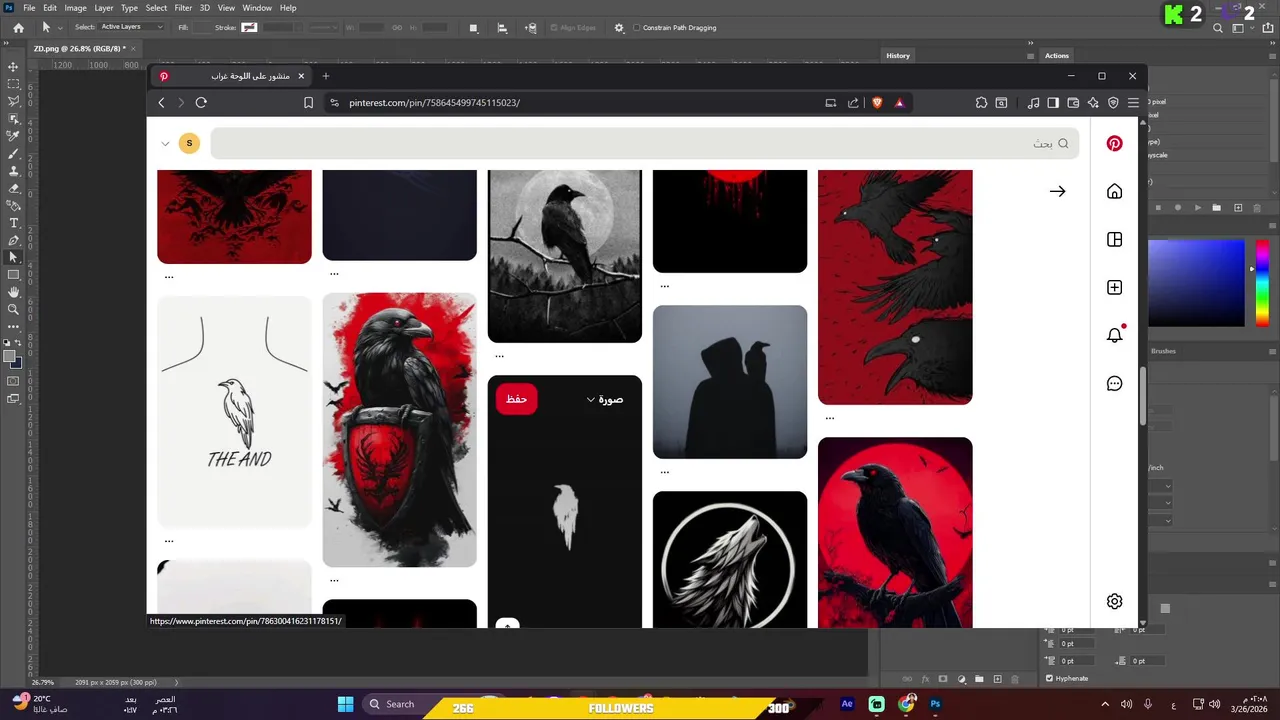Image resolution: width=1280 pixels, height=720 pixels.
Task: Select the Eraser tool
Action: (x=13, y=188)
